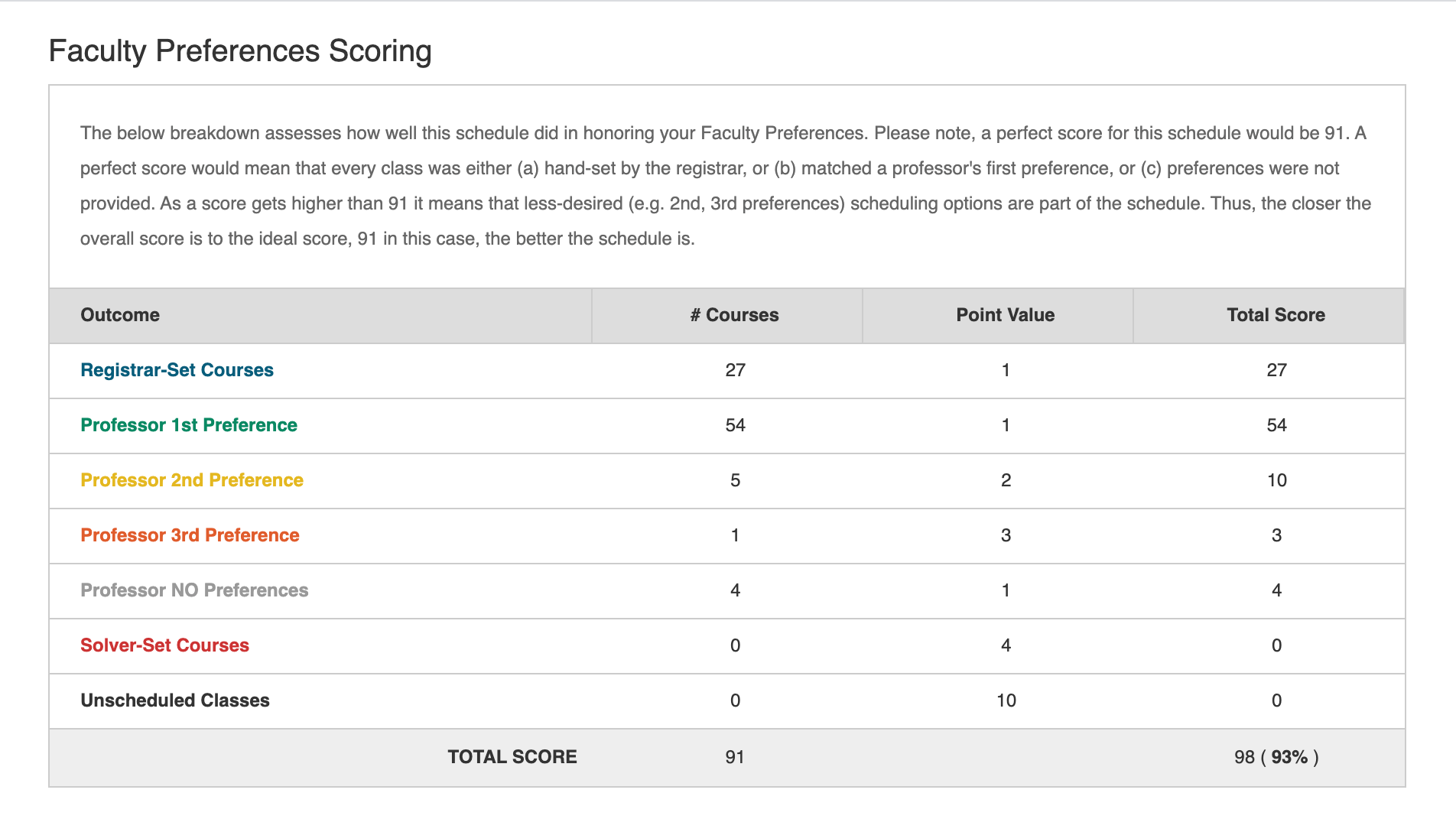Open the Professor 2nd Preference link
This screenshot has width=1456, height=819.
pyautogui.click(x=192, y=480)
